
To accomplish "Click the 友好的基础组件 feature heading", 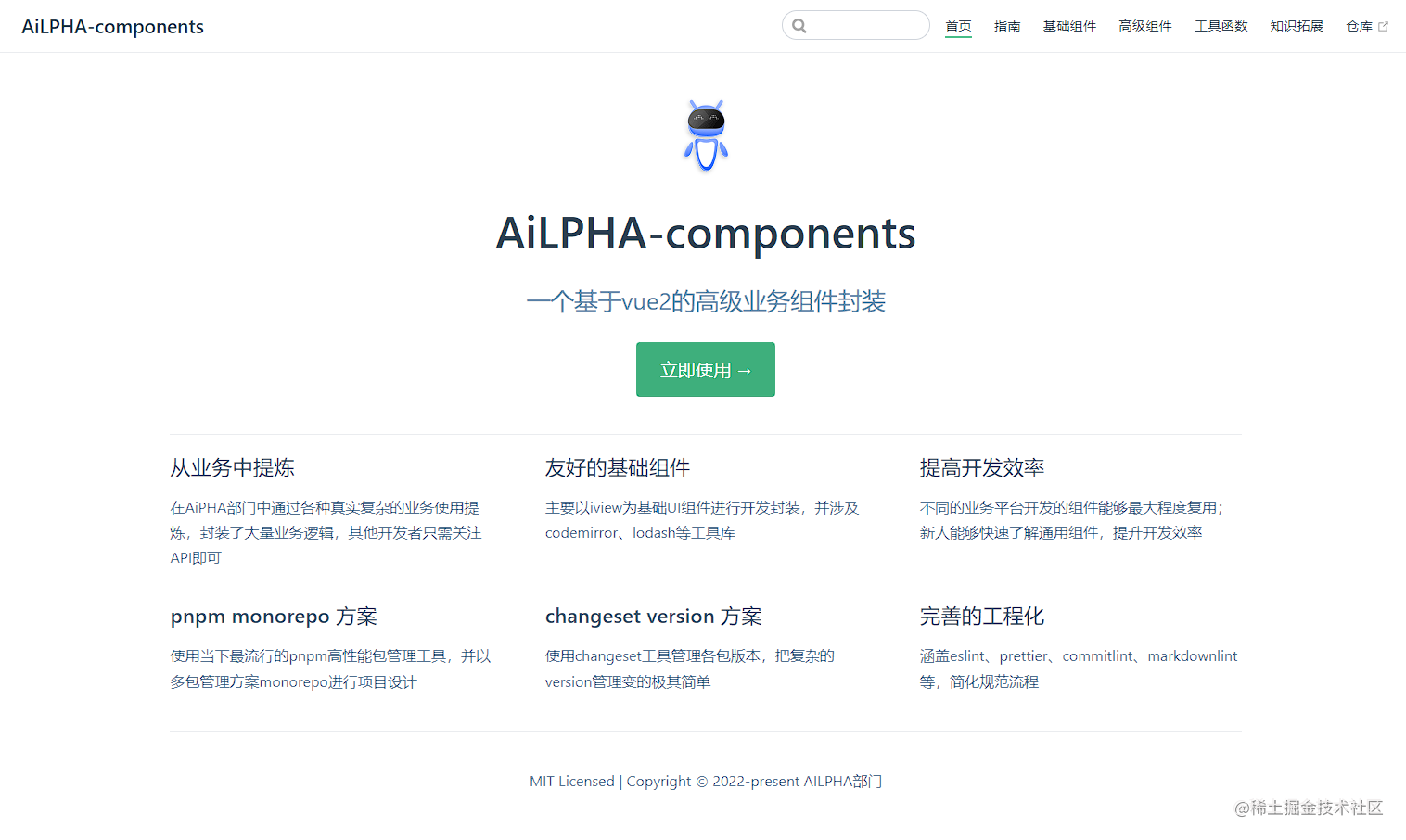I will (x=618, y=468).
